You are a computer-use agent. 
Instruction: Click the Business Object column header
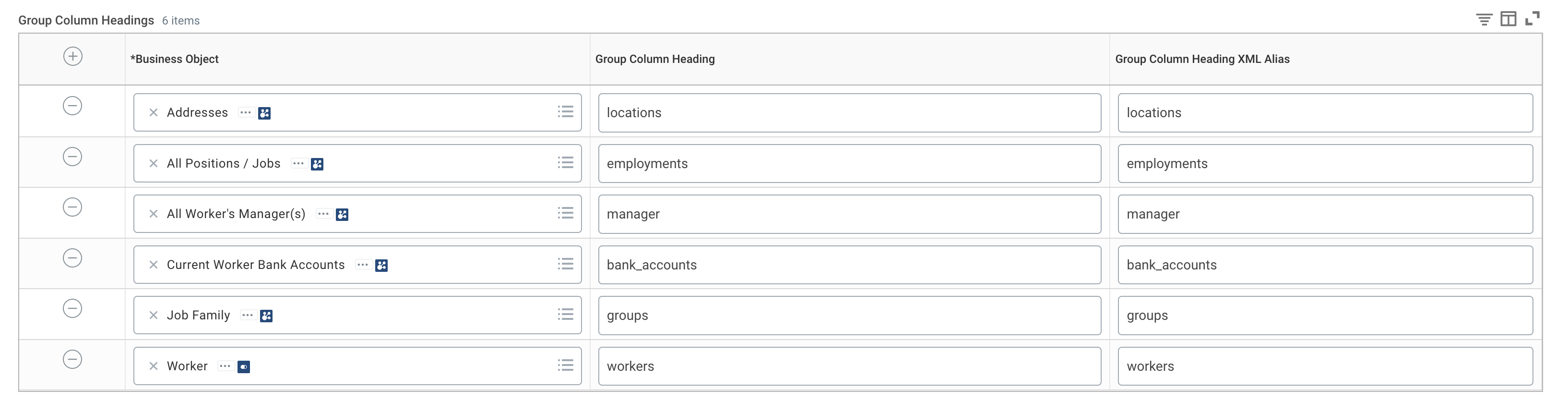[175, 59]
